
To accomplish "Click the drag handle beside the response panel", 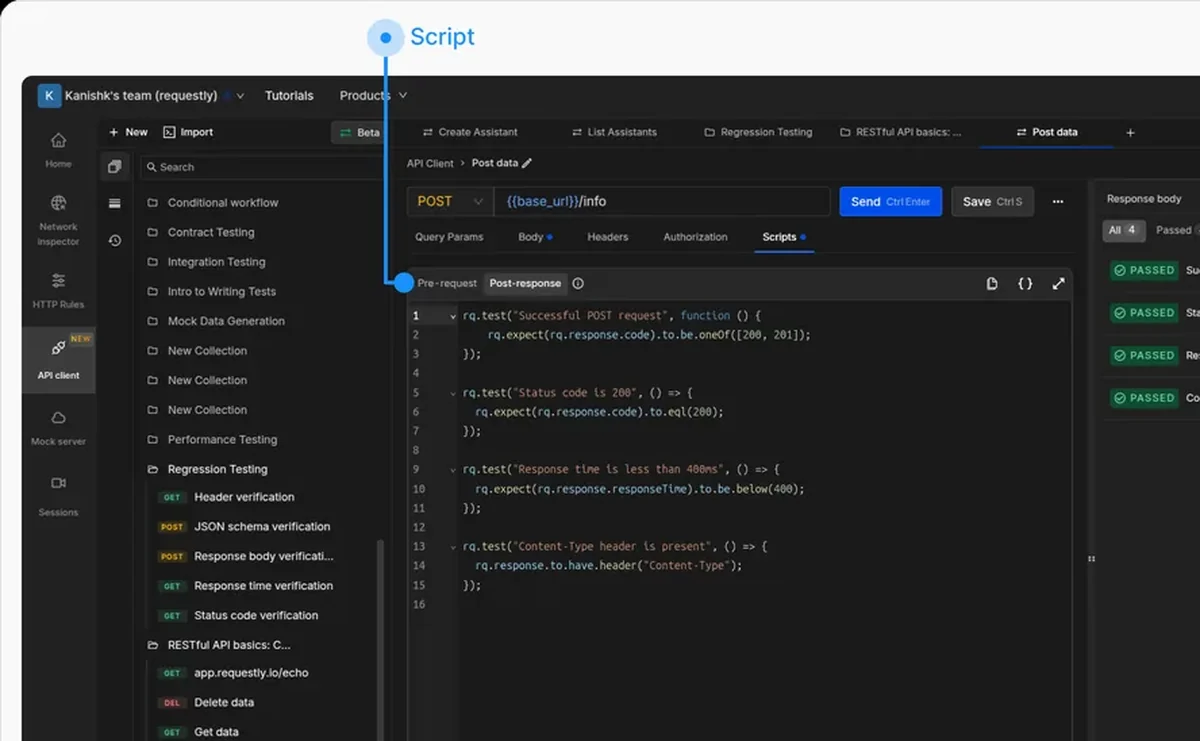I will tap(1091, 559).
